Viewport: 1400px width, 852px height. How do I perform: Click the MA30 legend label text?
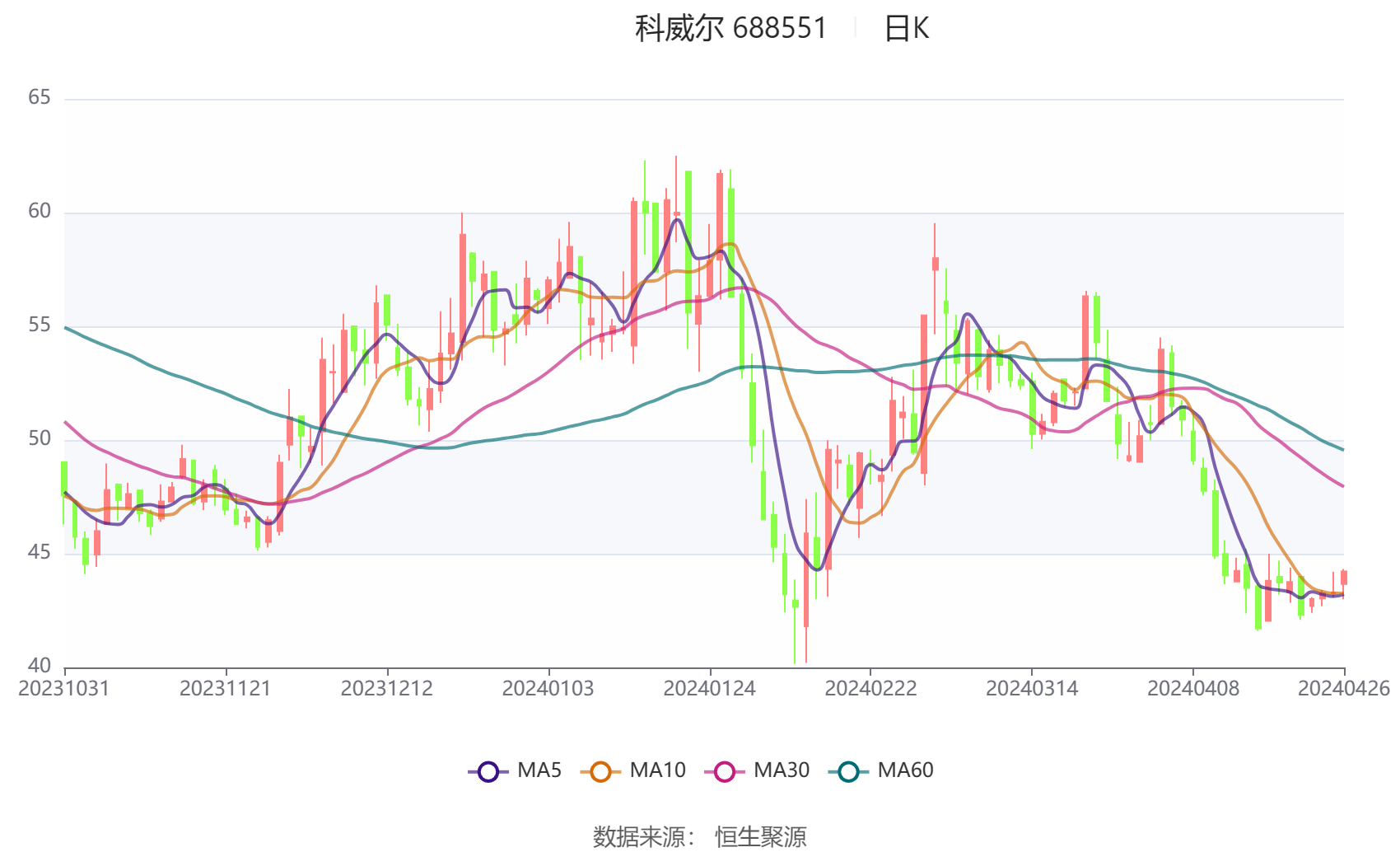coord(782,770)
